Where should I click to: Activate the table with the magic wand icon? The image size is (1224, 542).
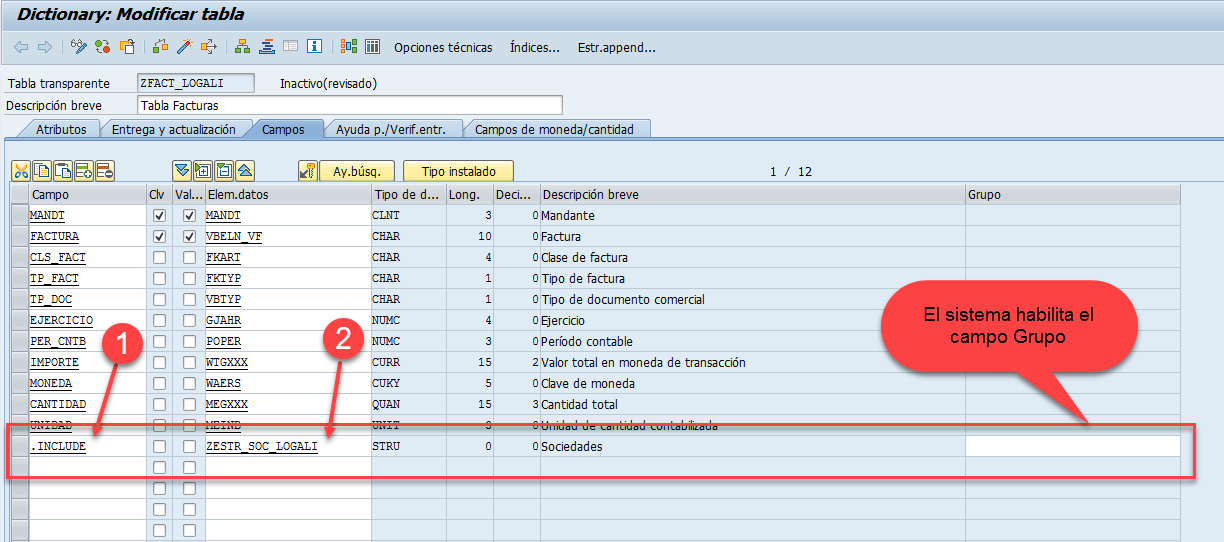(184, 47)
